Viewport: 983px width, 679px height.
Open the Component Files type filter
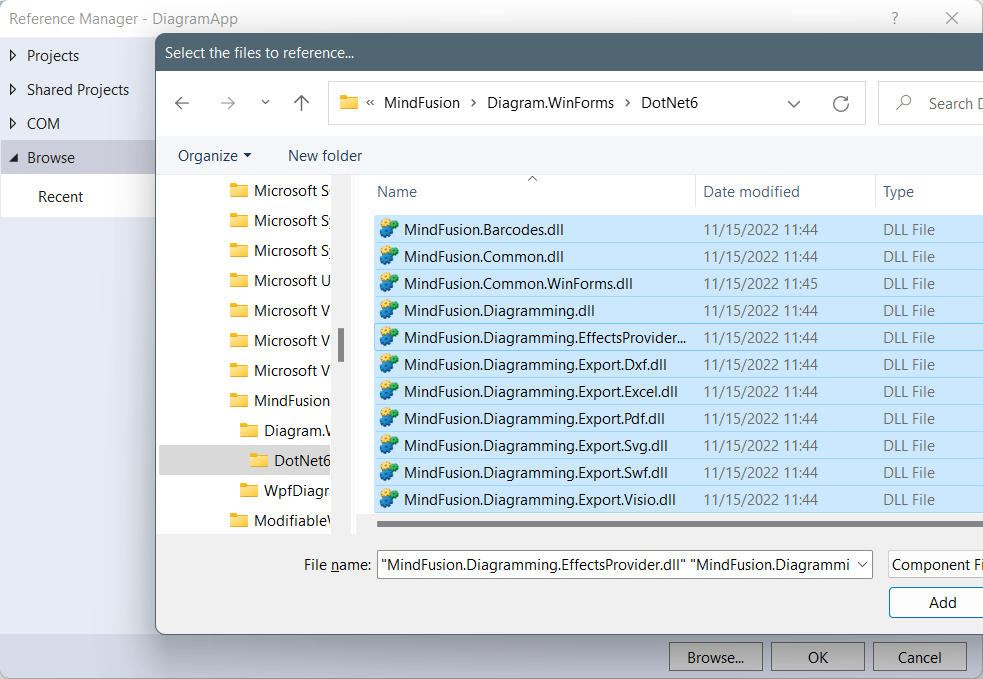935,565
